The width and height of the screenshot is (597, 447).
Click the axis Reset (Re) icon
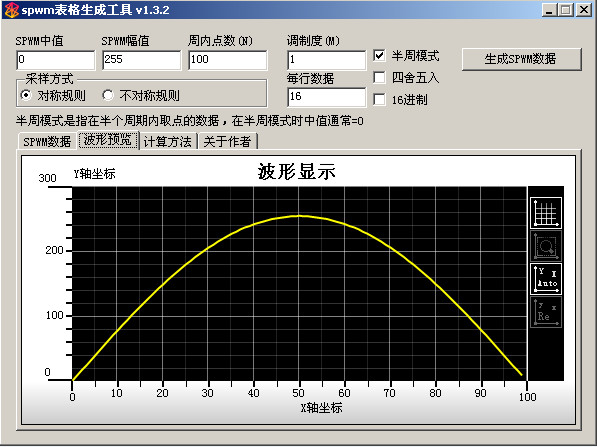point(546,312)
